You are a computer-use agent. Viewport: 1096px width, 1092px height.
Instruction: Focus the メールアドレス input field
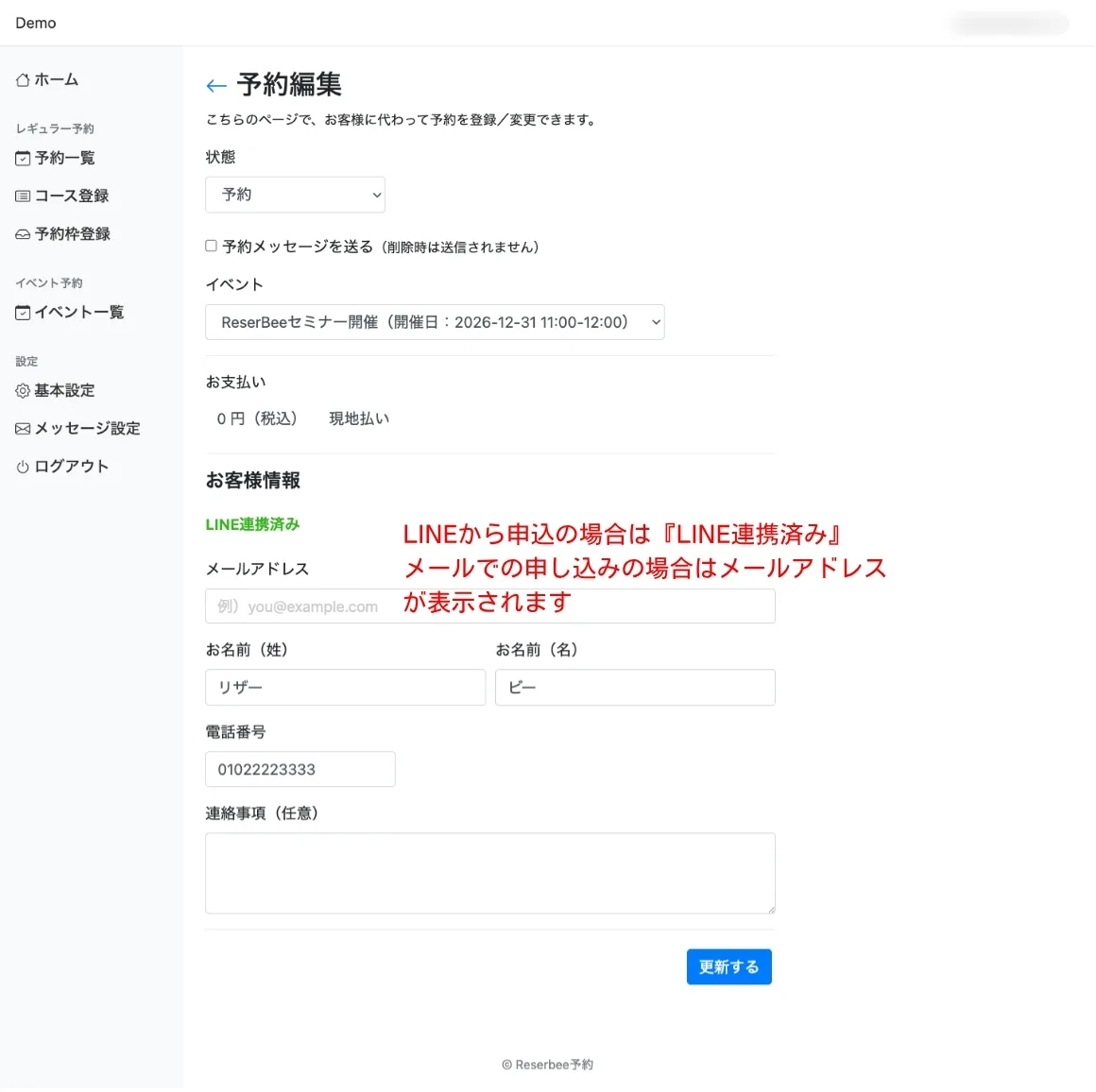click(489, 606)
